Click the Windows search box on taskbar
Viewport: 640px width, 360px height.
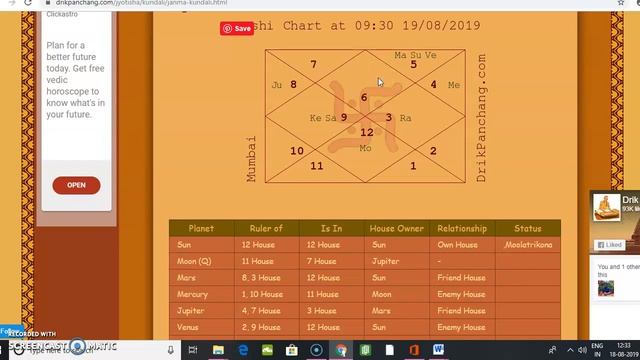point(96,350)
